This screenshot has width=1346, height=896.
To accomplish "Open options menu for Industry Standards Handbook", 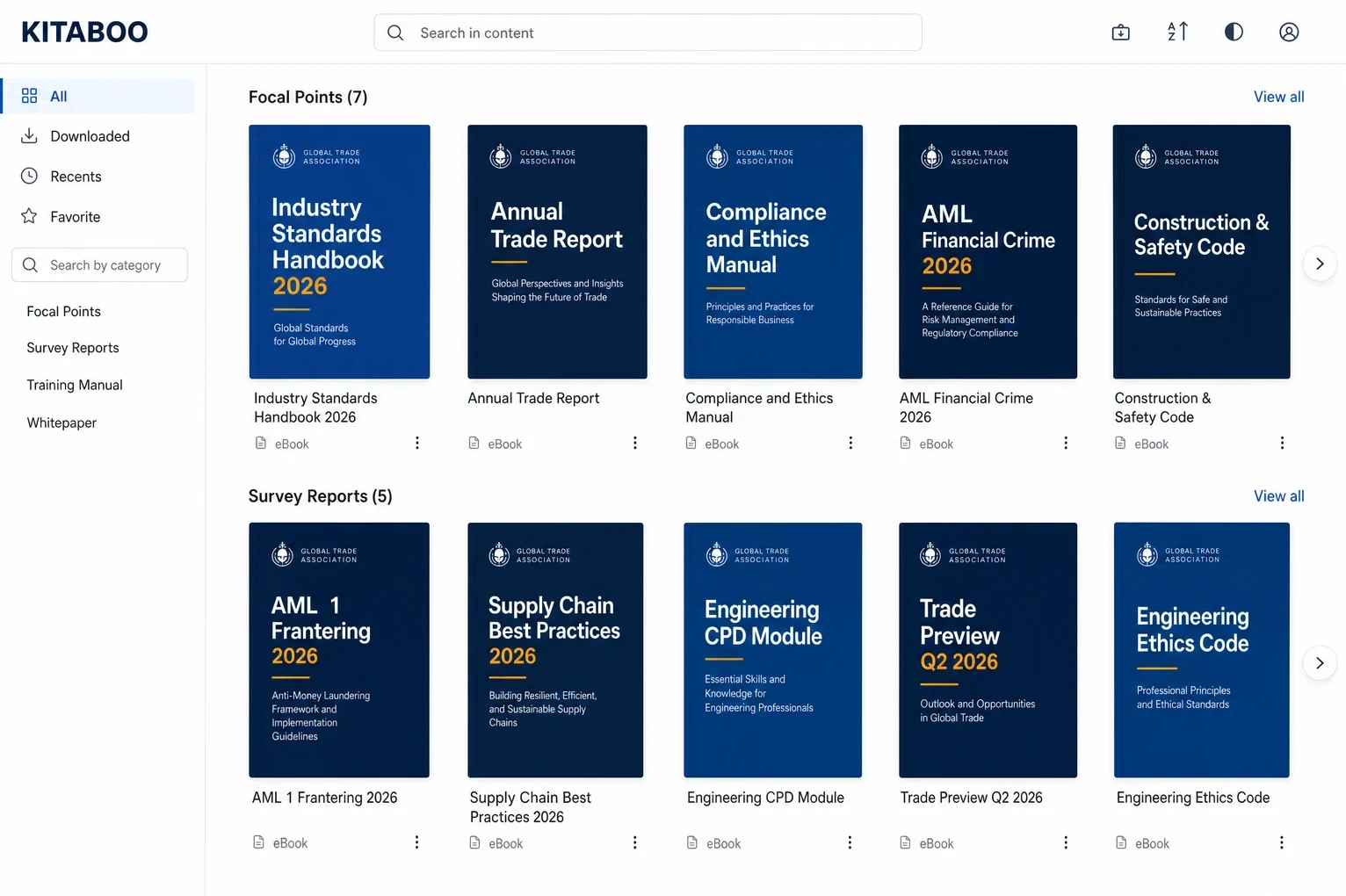I will [417, 444].
